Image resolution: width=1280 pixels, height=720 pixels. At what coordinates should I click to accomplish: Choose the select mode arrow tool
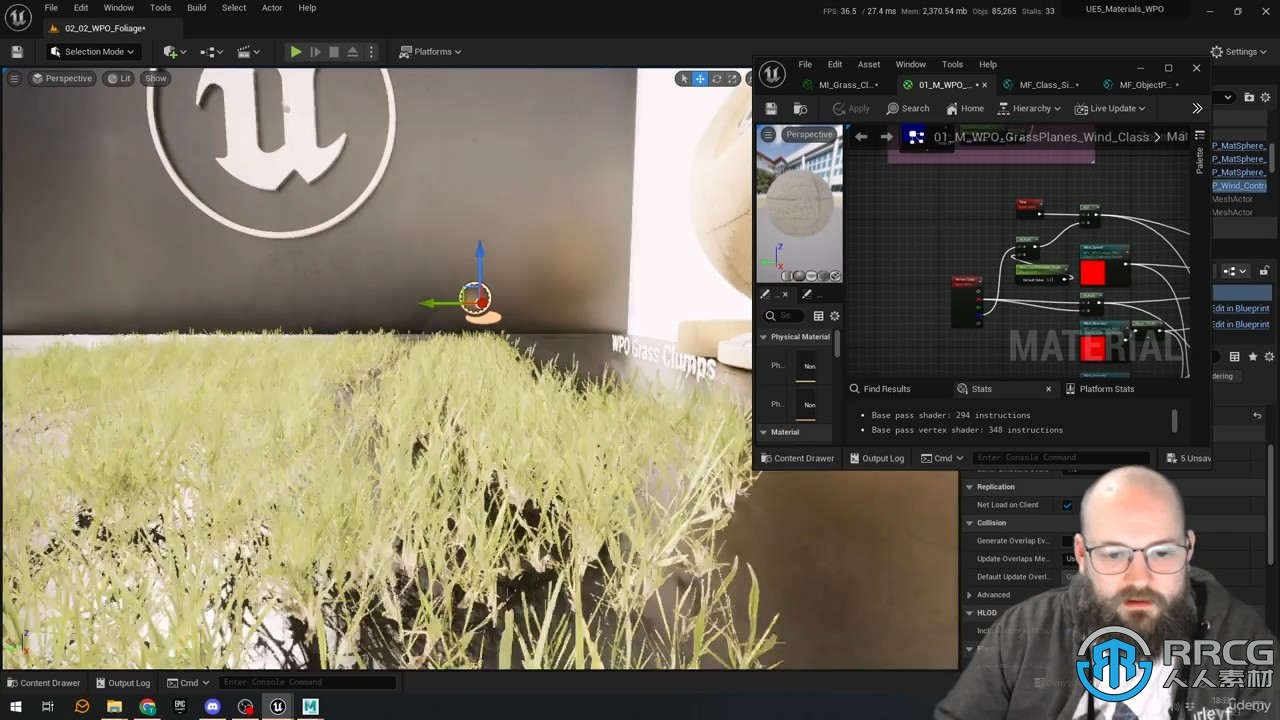pyautogui.click(x=684, y=78)
